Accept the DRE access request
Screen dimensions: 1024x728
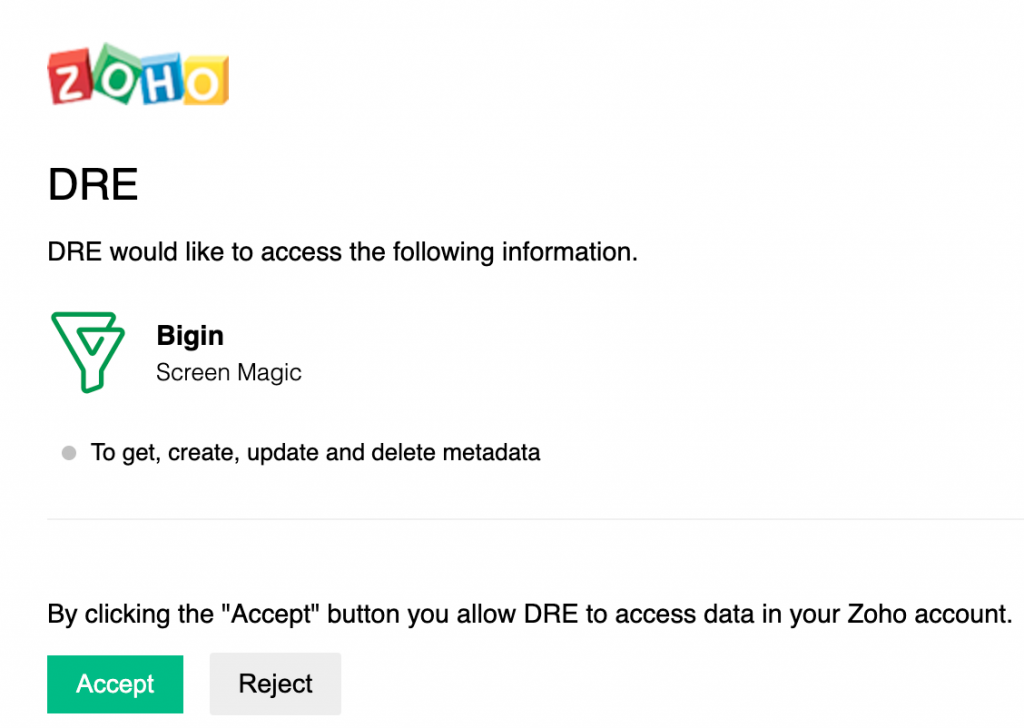tap(115, 684)
